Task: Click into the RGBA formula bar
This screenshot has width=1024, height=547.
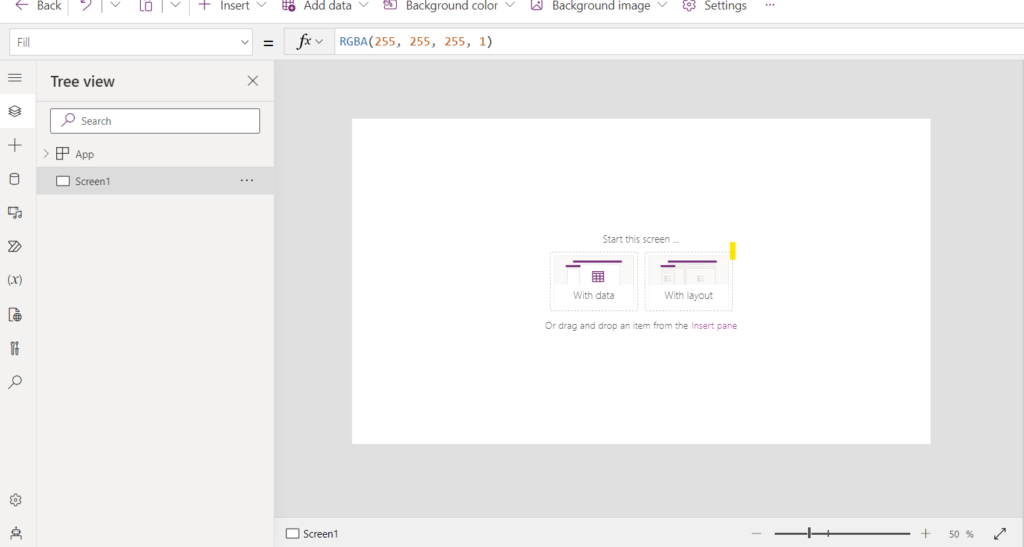Action: point(679,42)
